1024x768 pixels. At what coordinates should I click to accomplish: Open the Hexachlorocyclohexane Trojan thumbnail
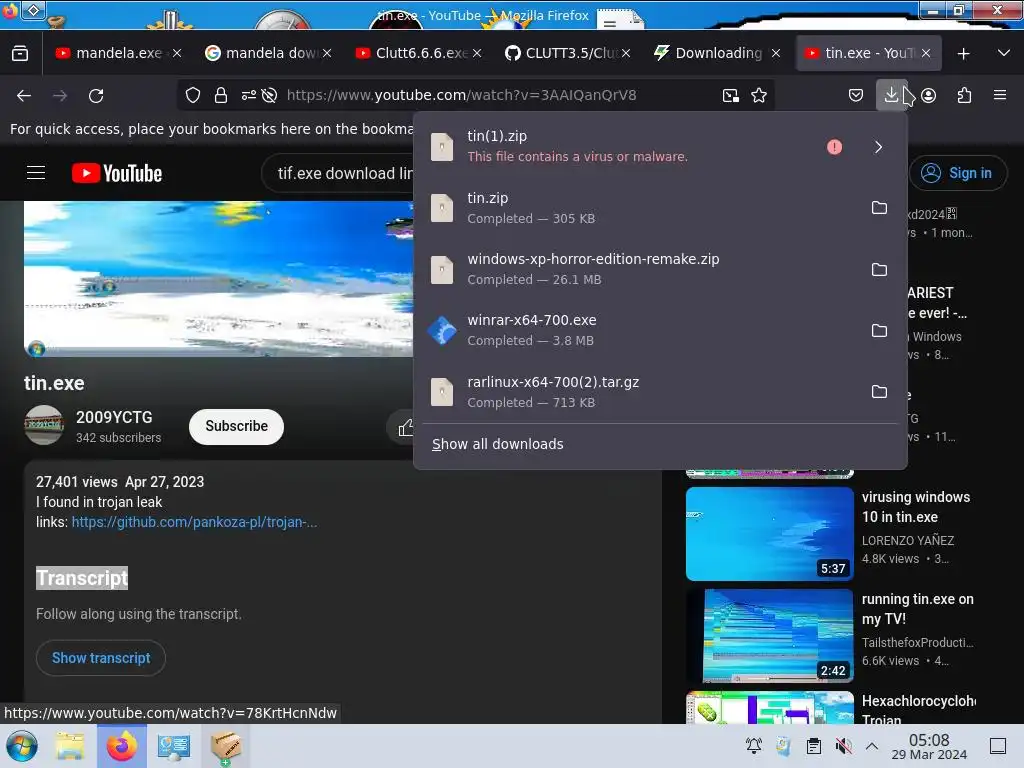coord(770,707)
